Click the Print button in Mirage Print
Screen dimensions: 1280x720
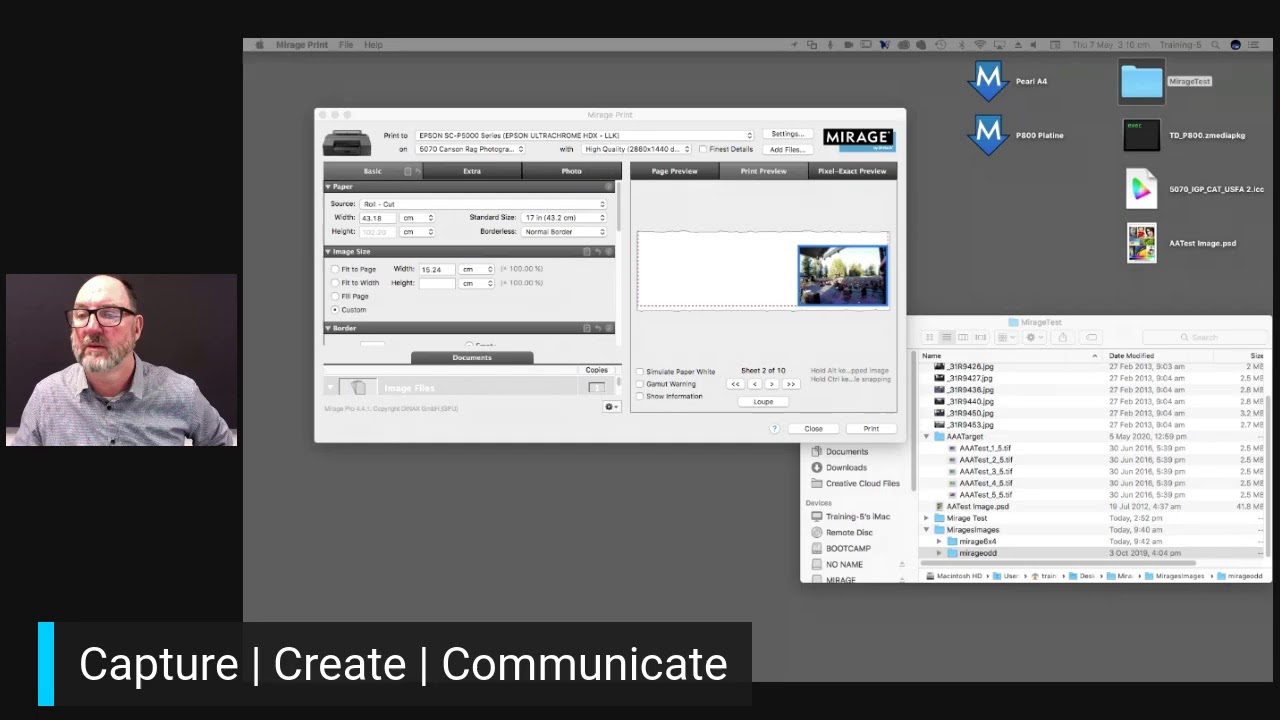click(x=871, y=429)
